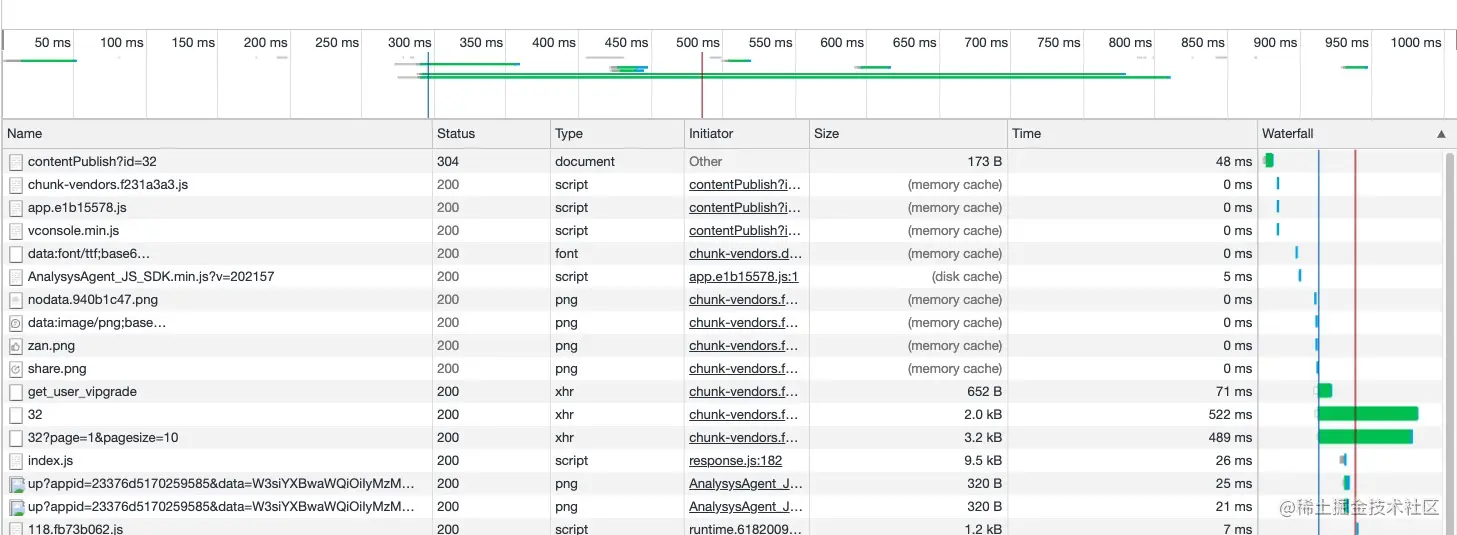Click waterfall bar of get_user_vipgrade
Viewport: 1457px width, 535px height.
pos(1324,391)
